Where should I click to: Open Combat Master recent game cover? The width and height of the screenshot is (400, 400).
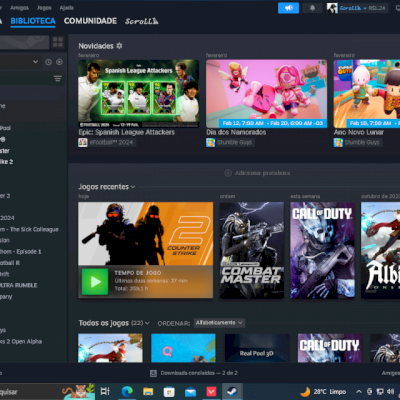(252, 250)
